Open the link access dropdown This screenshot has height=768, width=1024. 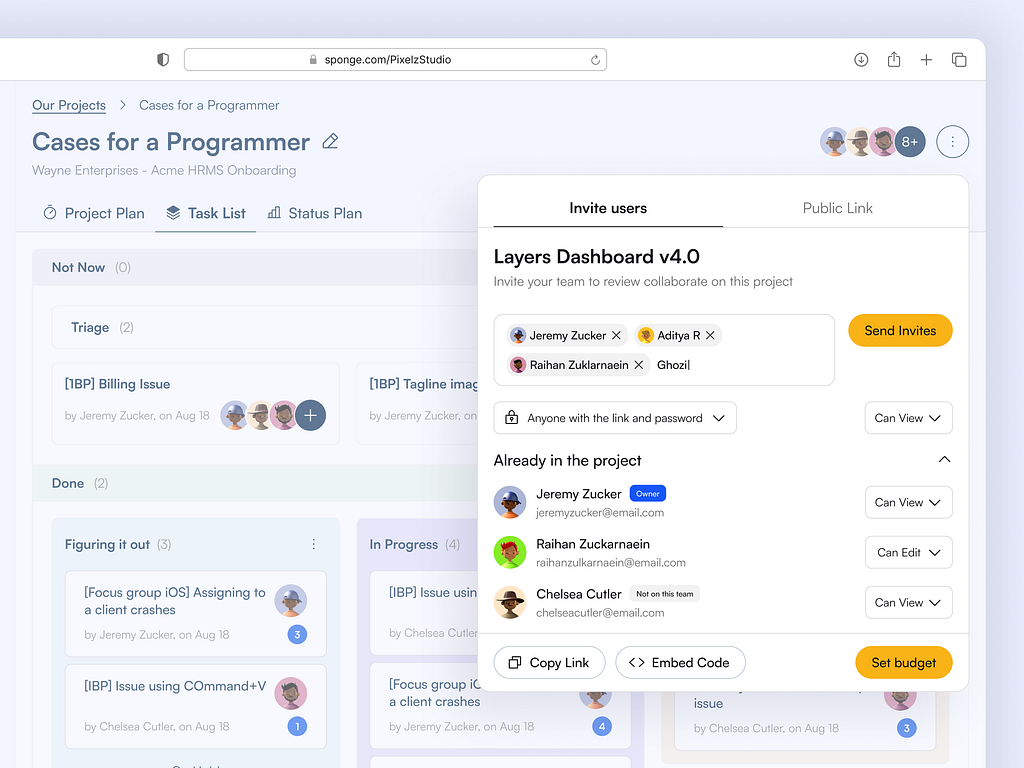tap(615, 418)
